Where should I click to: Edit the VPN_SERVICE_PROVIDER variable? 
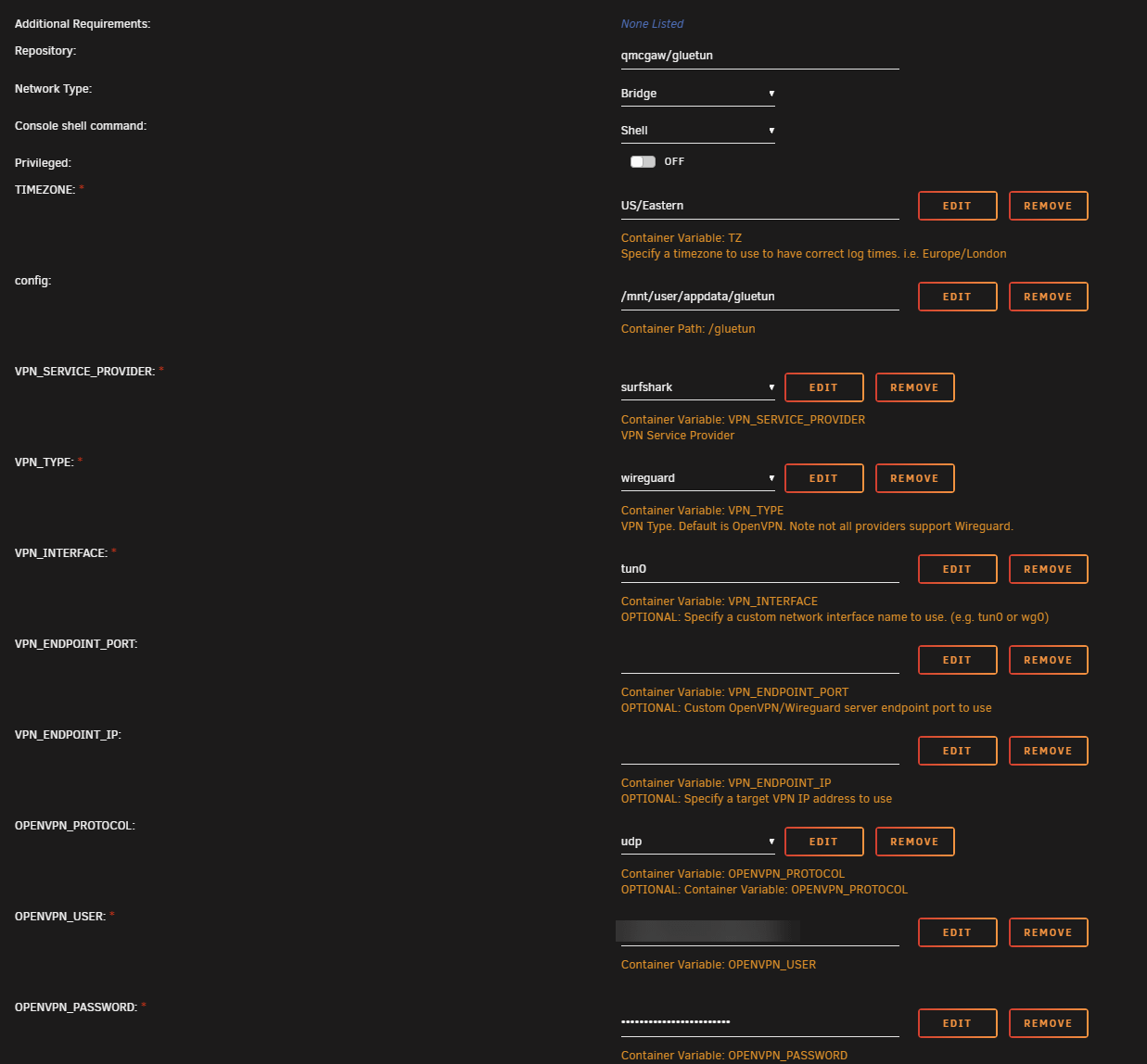click(x=823, y=387)
